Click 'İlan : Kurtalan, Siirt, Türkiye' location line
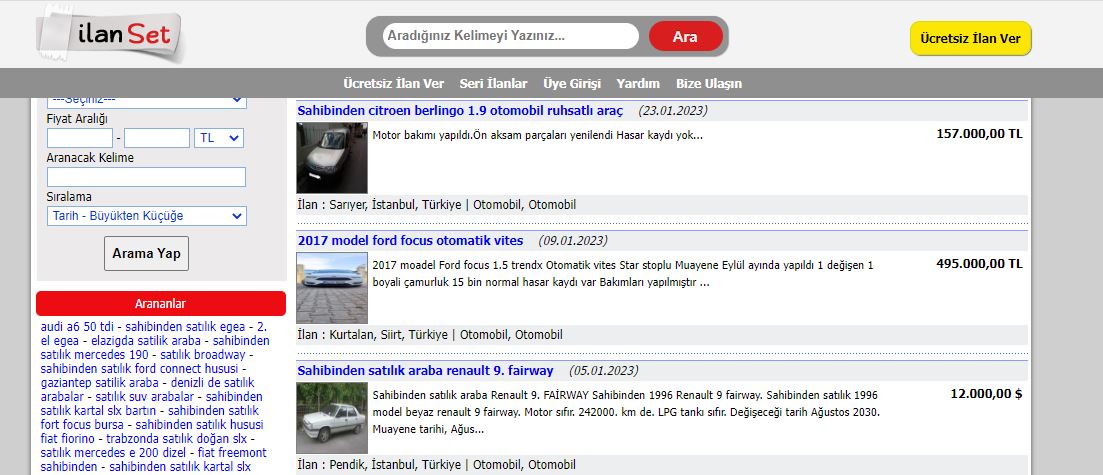1103x475 pixels. pos(430,335)
